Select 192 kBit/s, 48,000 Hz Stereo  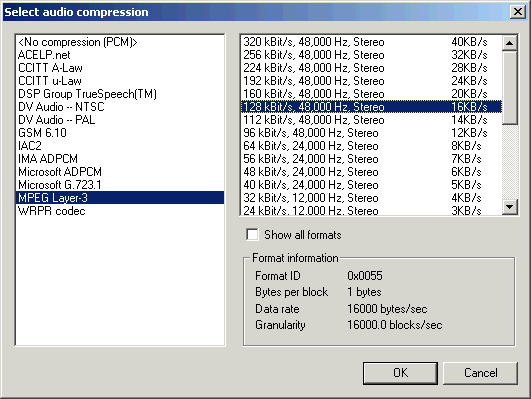[371, 81]
